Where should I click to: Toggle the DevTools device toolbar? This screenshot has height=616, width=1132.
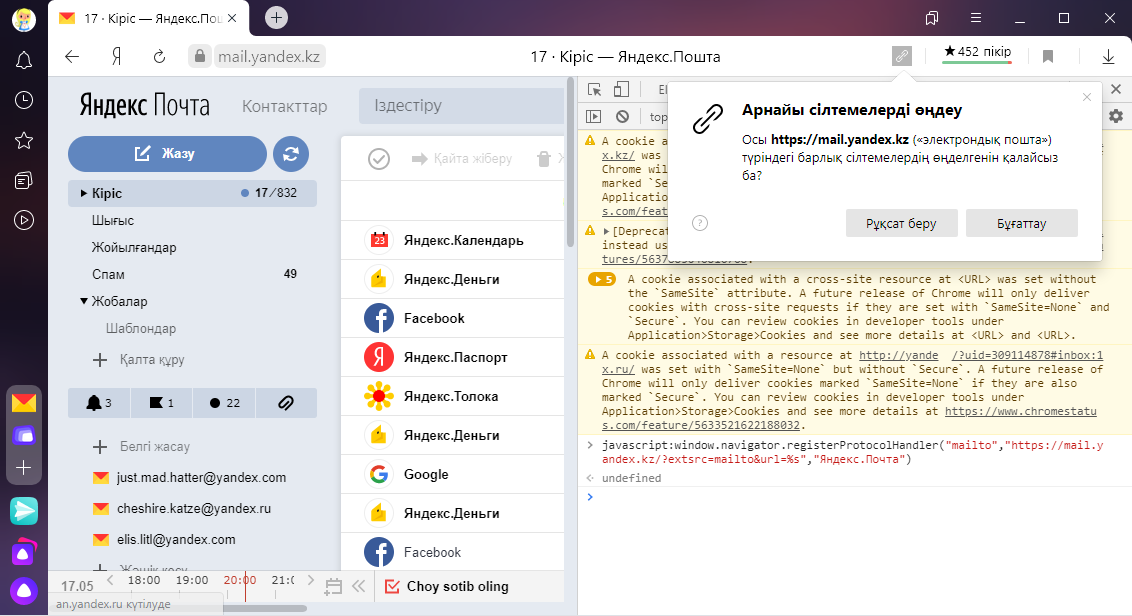coord(621,90)
